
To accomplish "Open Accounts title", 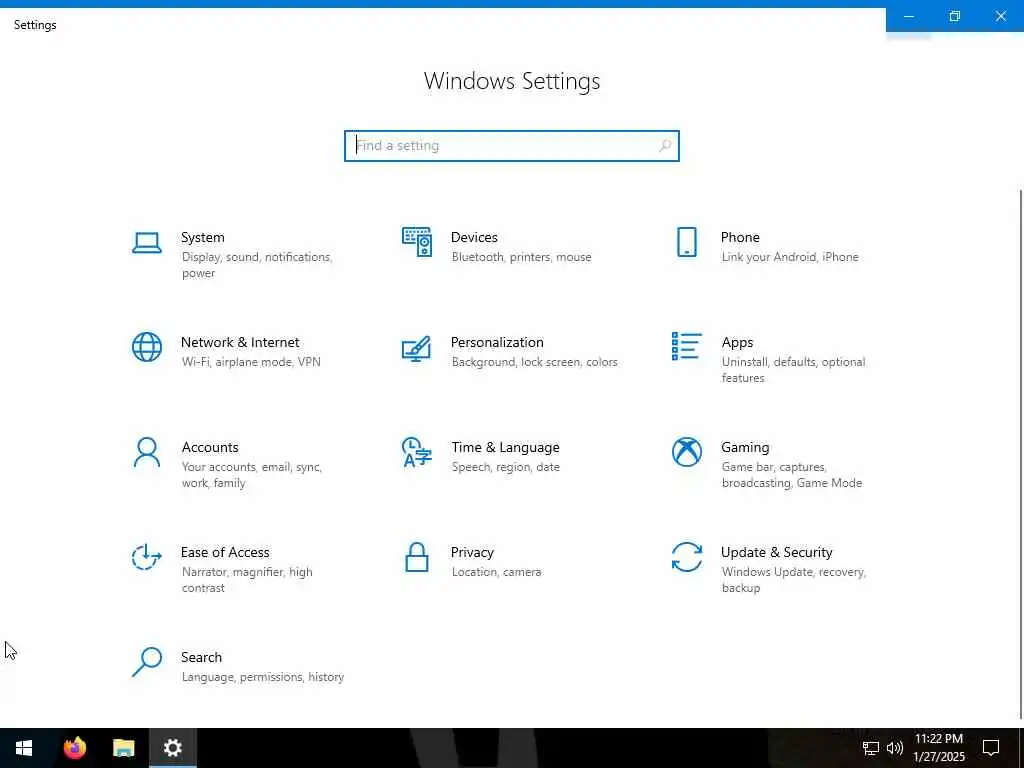I will click(210, 447).
